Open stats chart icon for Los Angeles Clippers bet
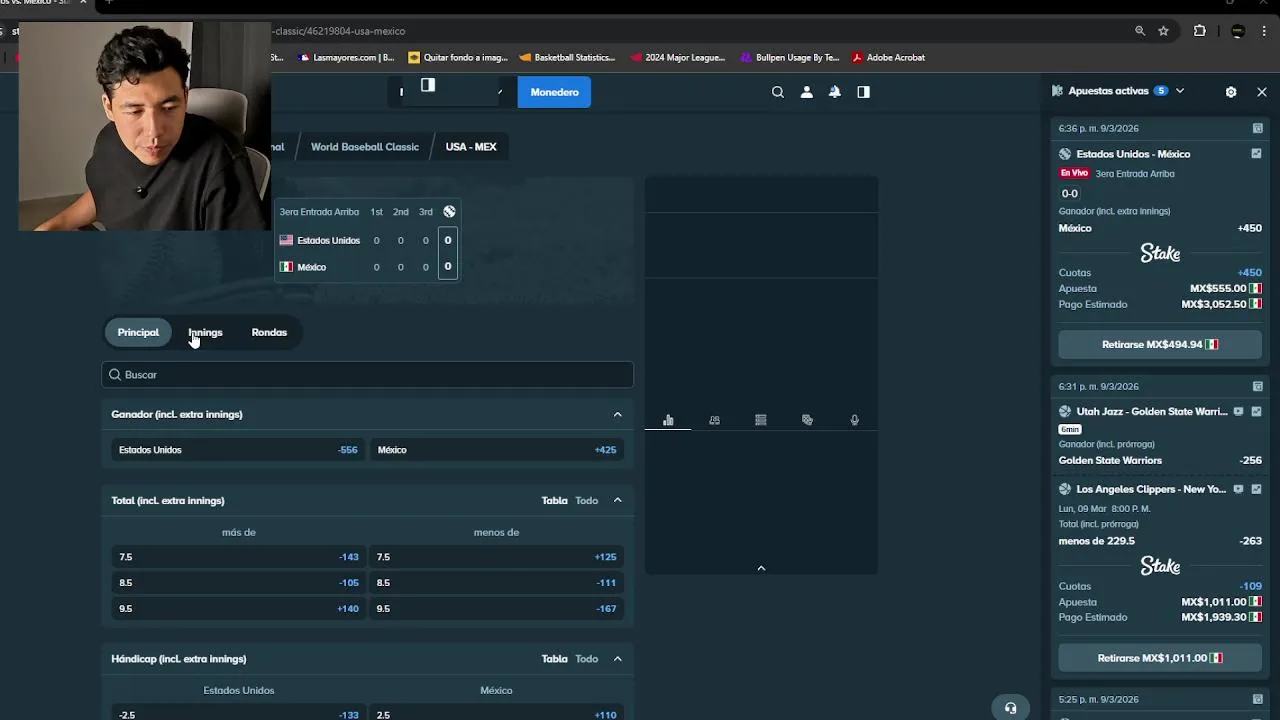Image resolution: width=1280 pixels, height=720 pixels. click(1256, 489)
